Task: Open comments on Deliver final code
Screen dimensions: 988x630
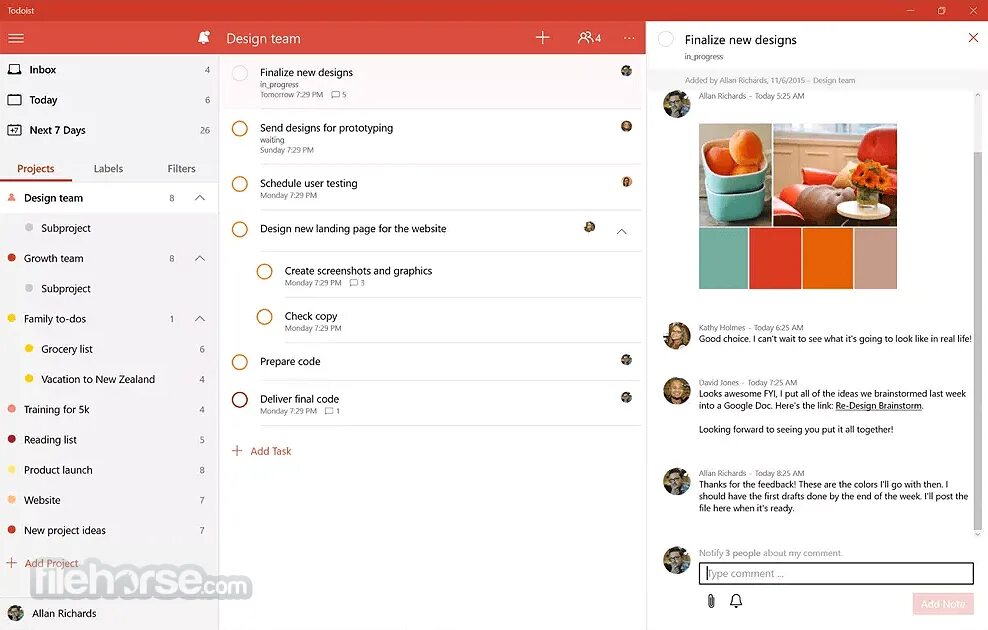Action: (333, 411)
